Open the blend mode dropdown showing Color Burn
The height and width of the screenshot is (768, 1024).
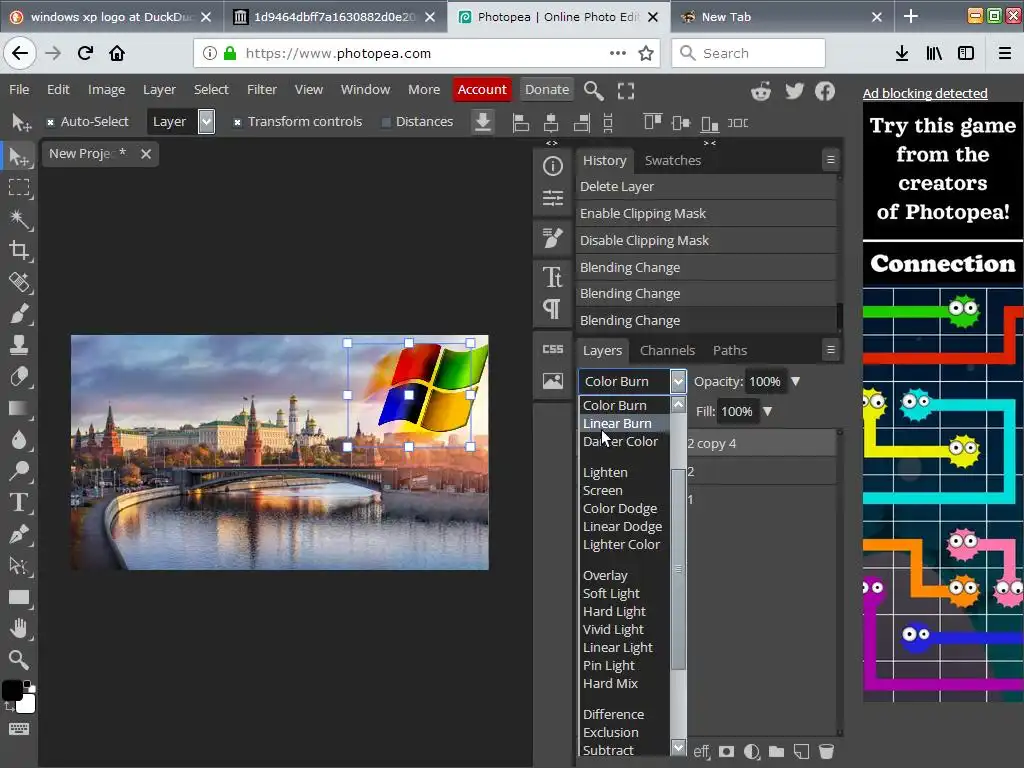pos(632,381)
